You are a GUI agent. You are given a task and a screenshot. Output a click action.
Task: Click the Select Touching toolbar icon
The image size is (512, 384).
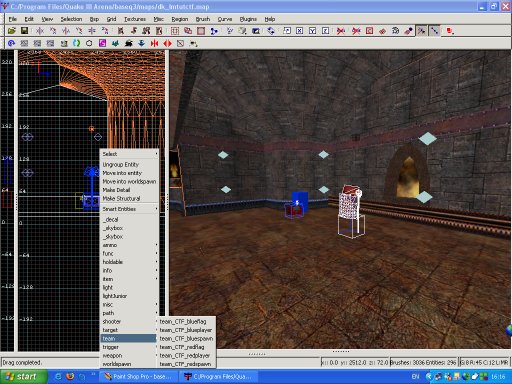[x=134, y=31]
